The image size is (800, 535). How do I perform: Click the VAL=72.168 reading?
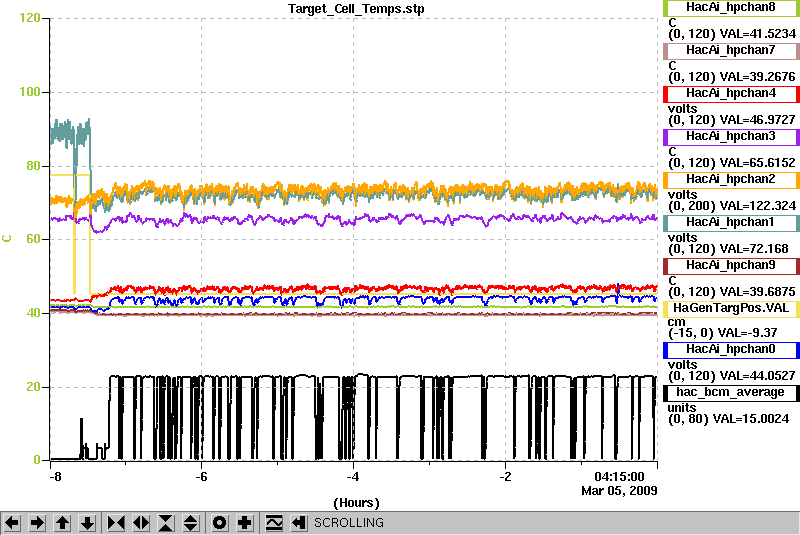[x=754, y=249]
